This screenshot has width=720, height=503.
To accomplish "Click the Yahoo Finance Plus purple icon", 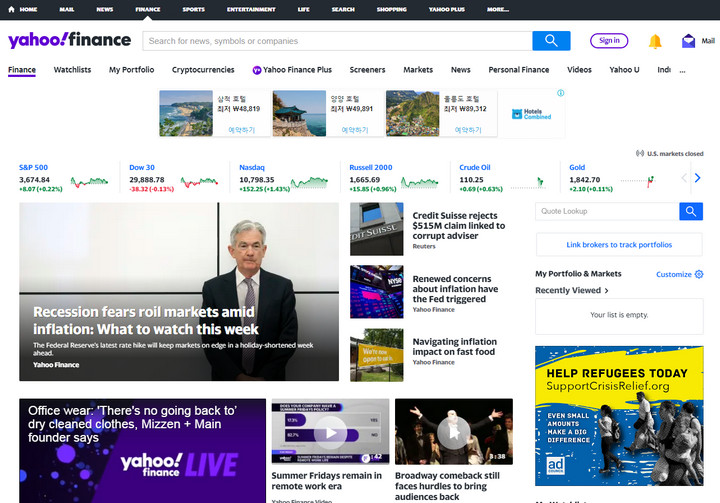I will tap(257, 70).
